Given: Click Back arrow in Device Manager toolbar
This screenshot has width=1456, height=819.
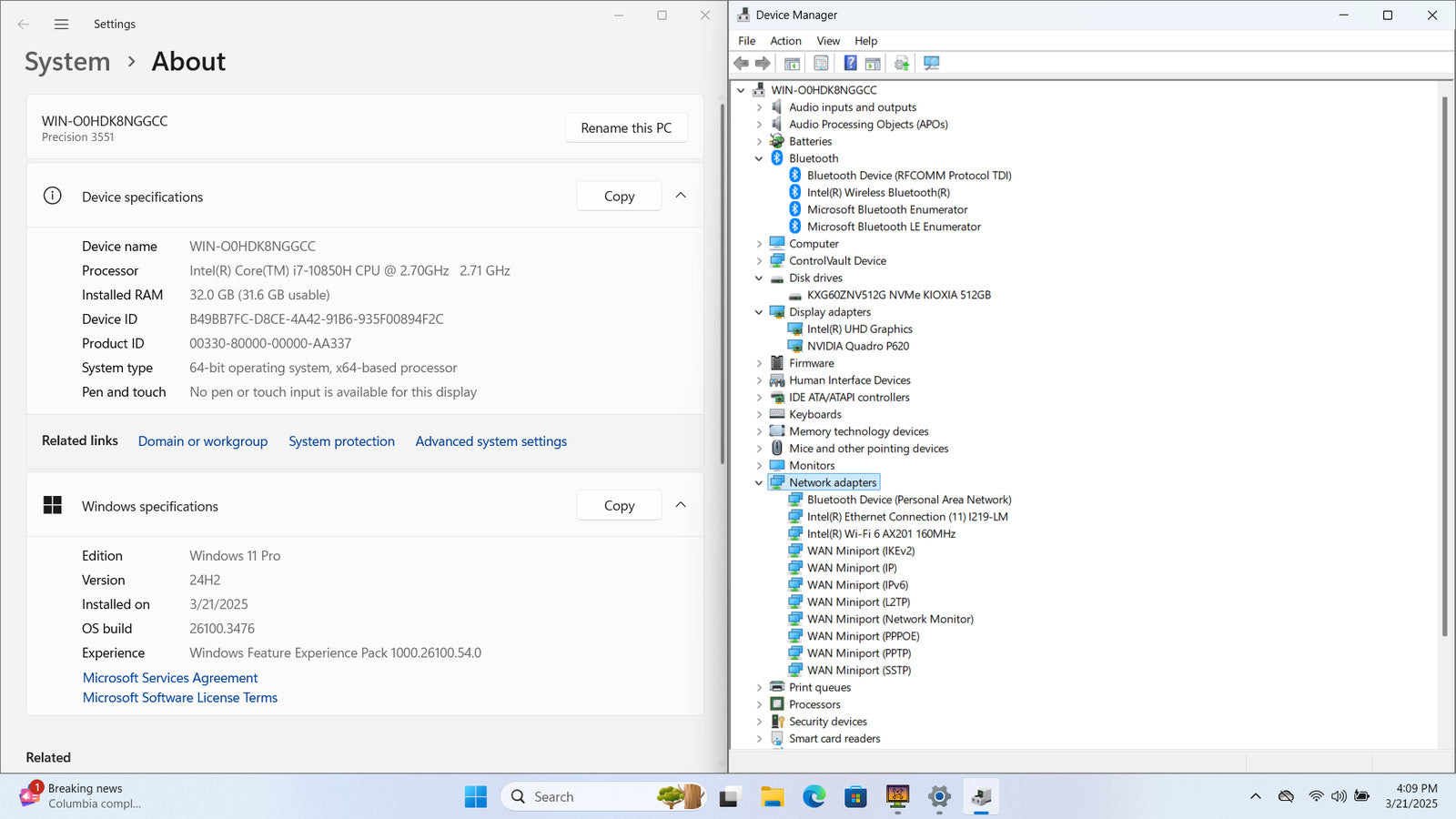Looking at the screenshot, I should [x=741, y=63].
